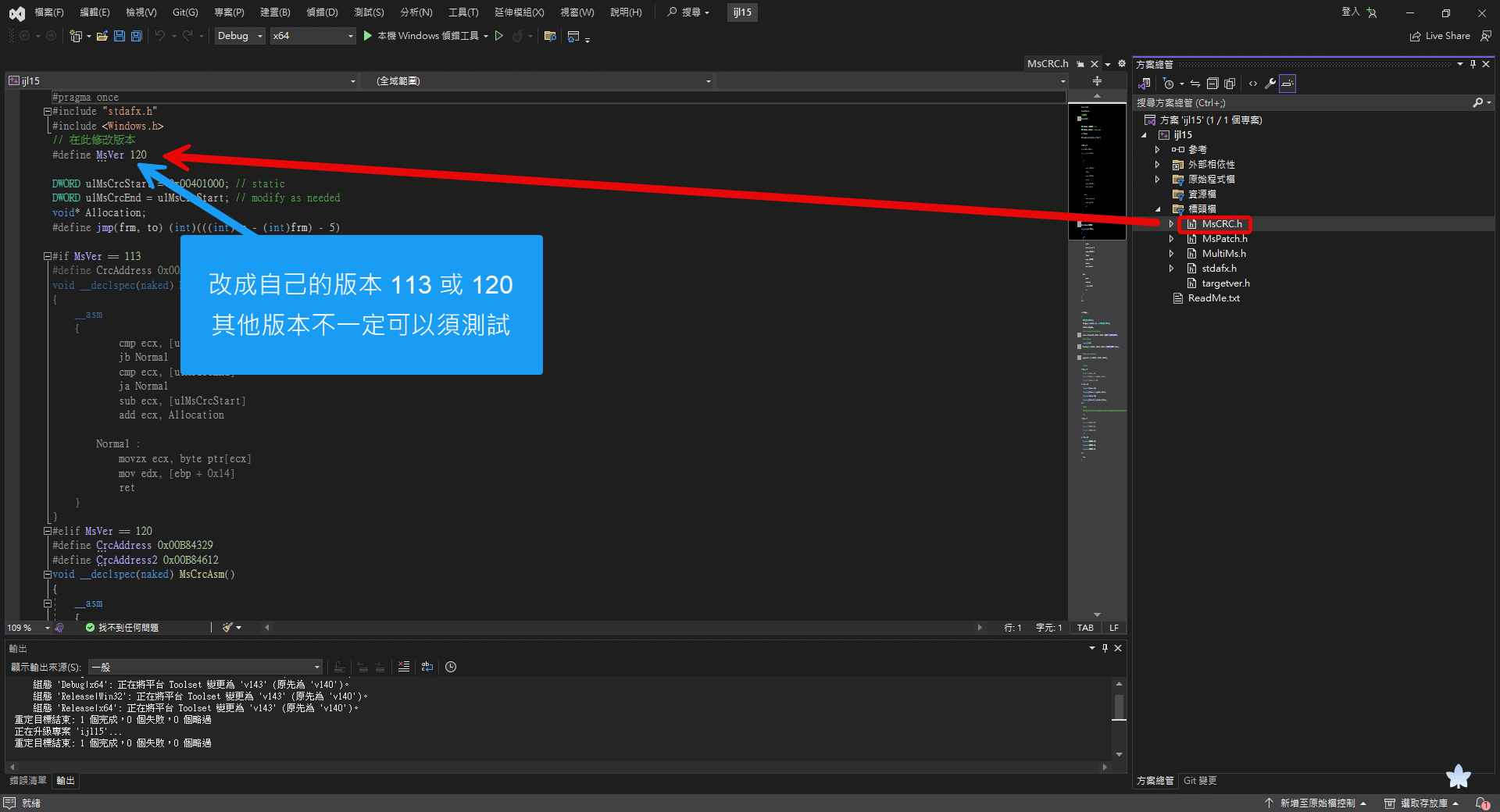Click the Solution Explorer search field
The height and width of the screenshot is (812, 1500).
(x=1304, y=103)
